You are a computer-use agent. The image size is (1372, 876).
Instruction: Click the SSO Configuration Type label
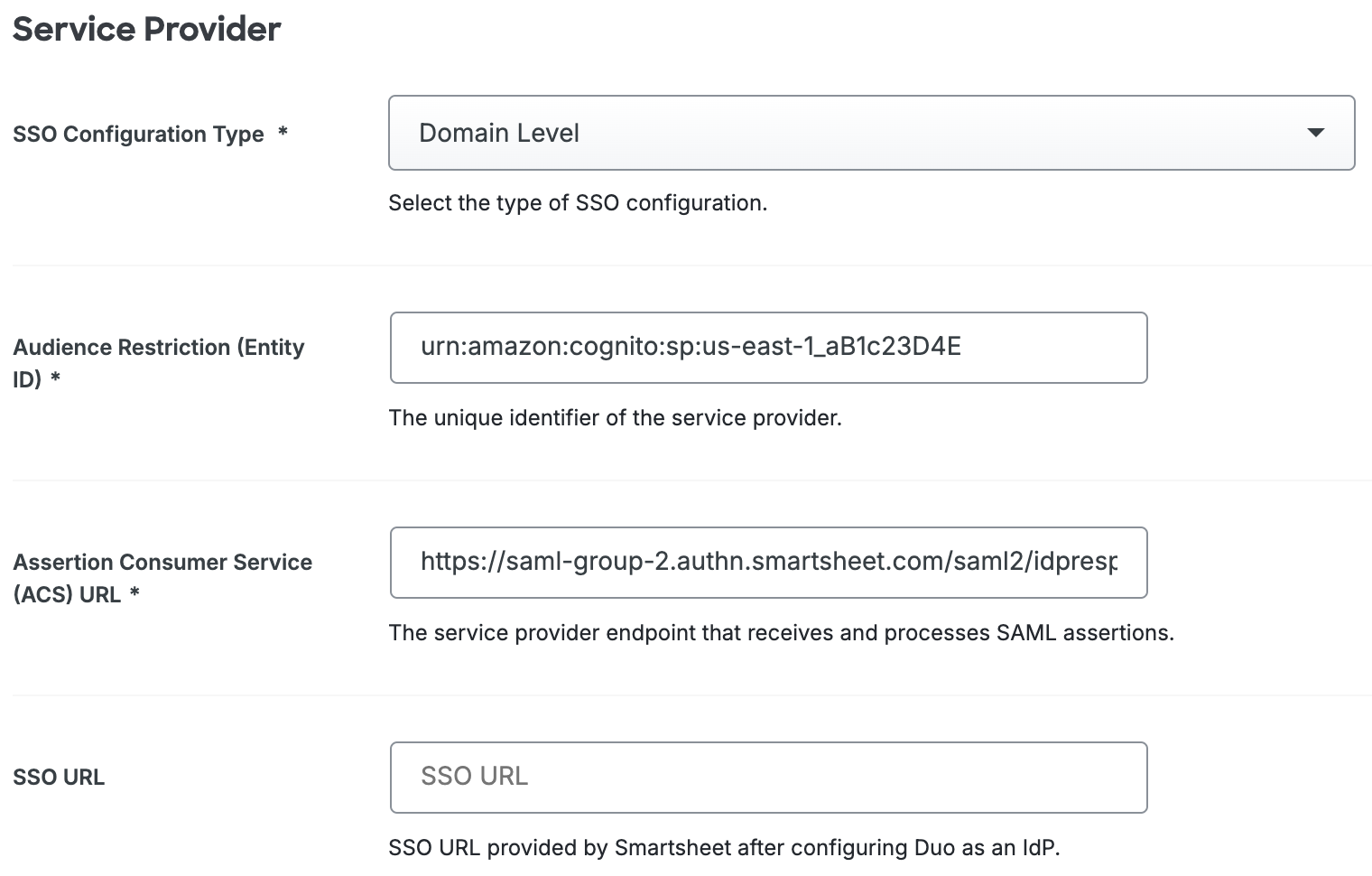pyautogui.click(x=140, y=134)
